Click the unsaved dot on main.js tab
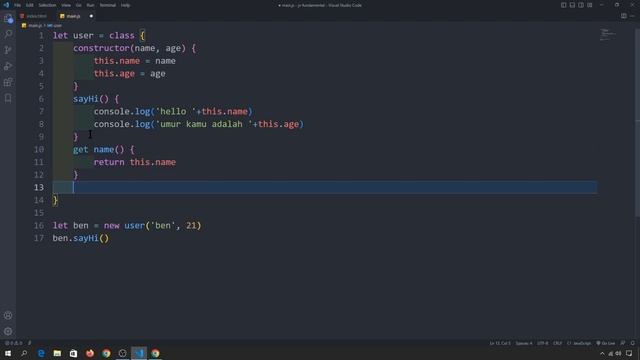The width and height of the screenshot is (640, 360). pyautogui.click(x=91, y=16)
